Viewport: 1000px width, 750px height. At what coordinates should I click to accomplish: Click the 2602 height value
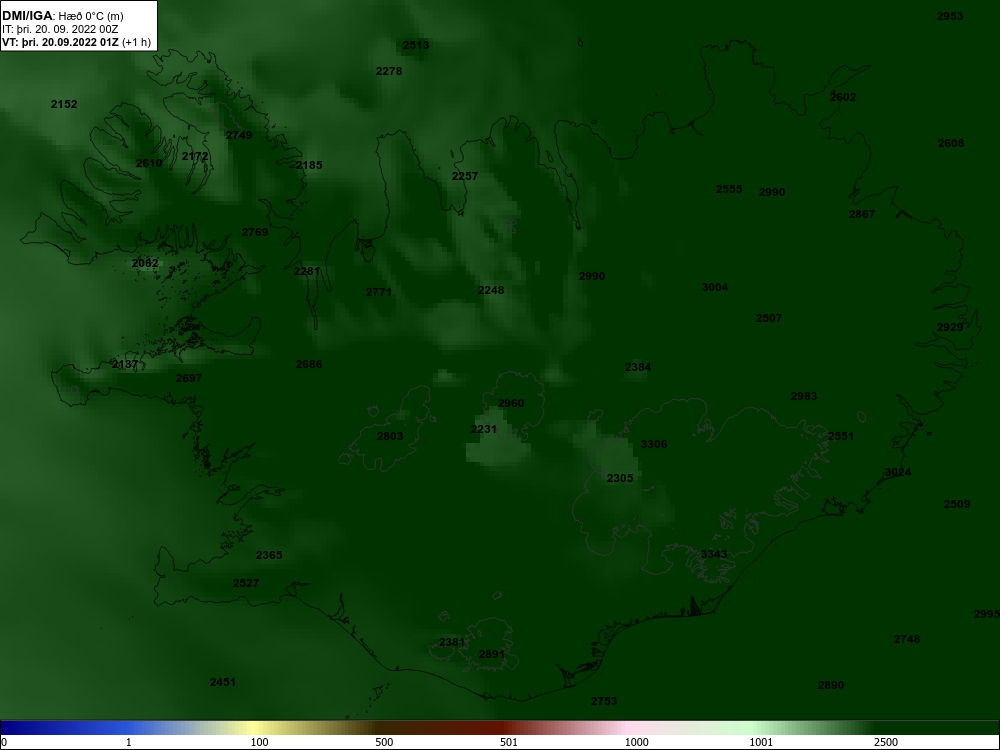pyautogui.click(x=843, y=97)
